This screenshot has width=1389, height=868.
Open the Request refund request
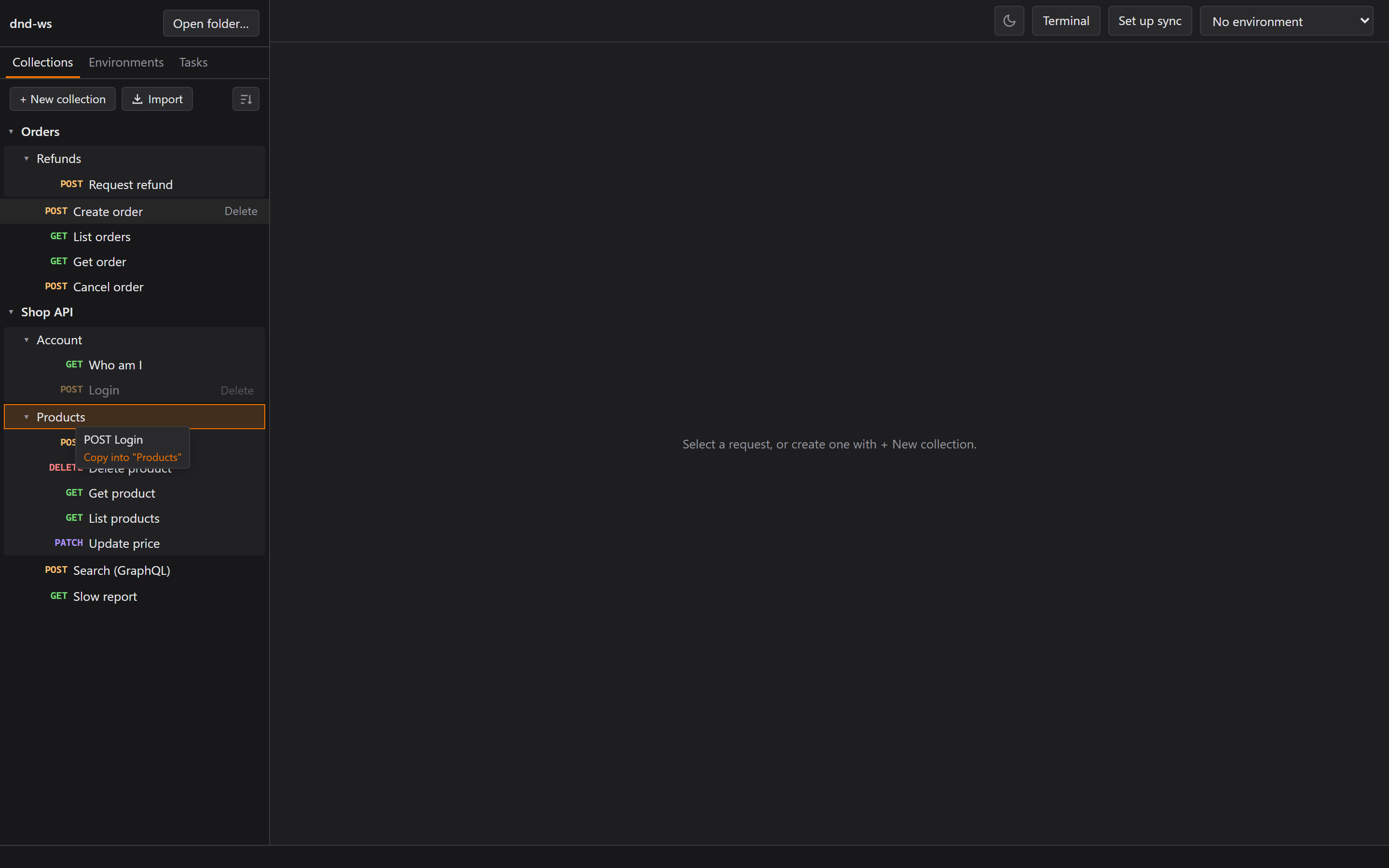tap(134, 184)
